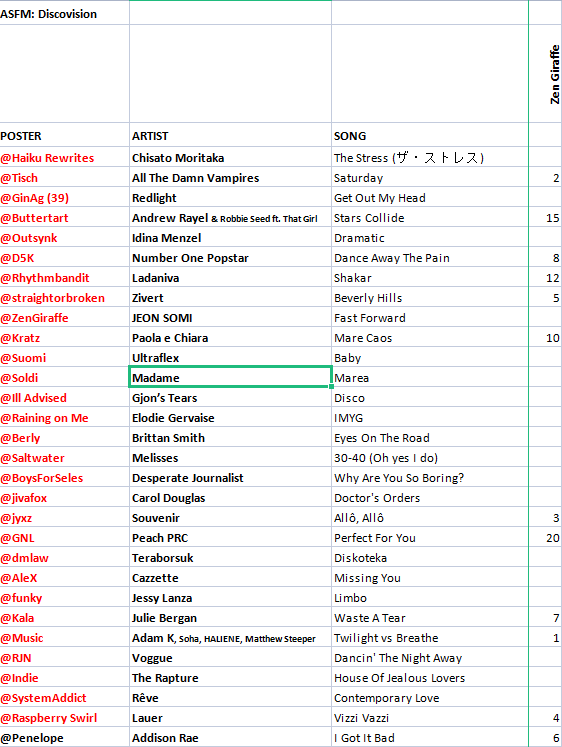Screen dimensions: 562x747
Task: Select the Stars Collide song cell
Action: [430, 217]
